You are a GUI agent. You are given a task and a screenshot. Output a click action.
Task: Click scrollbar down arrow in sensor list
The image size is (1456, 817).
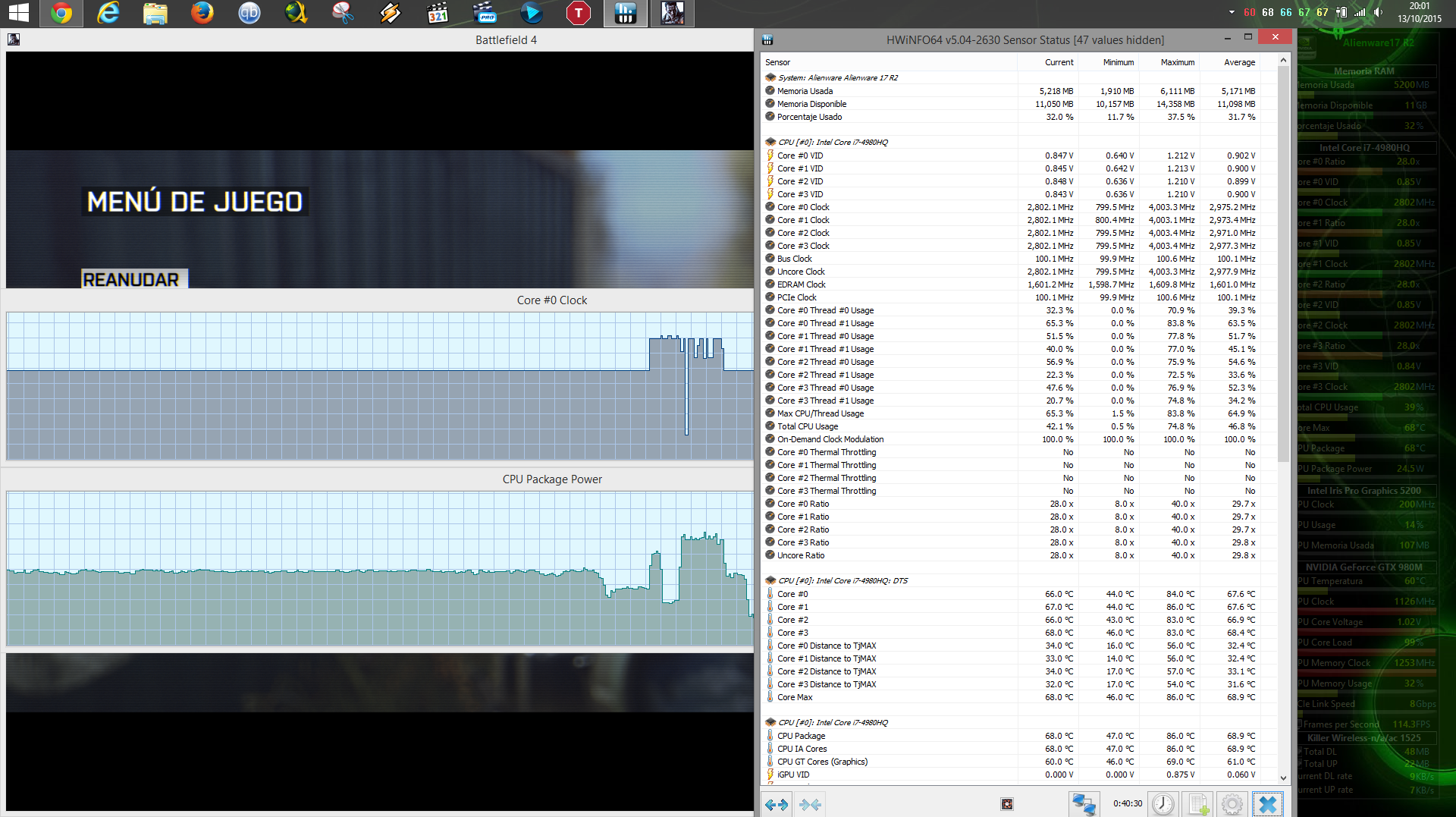pyautogui.click(x=1283, y=778)
